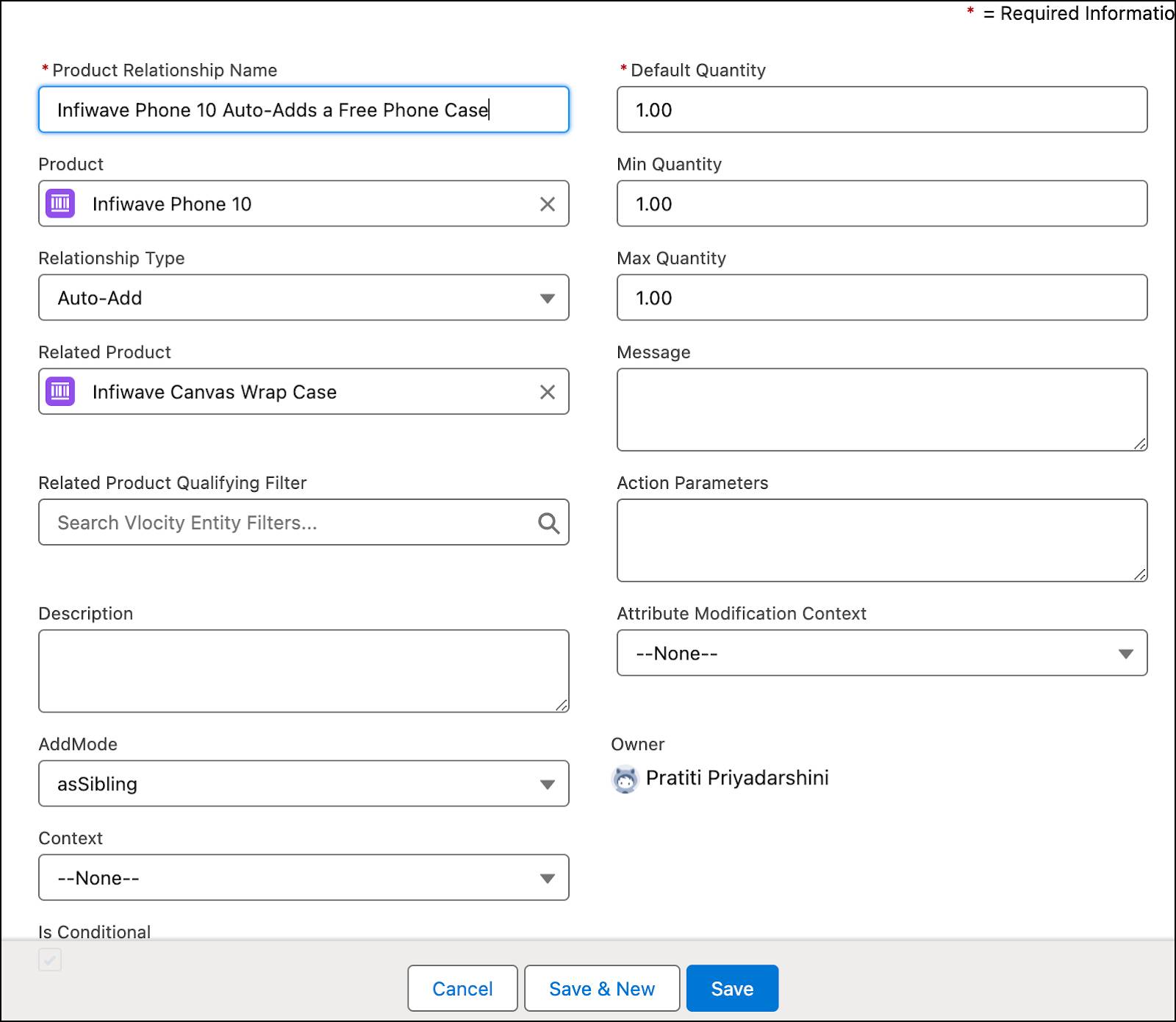The height and width of the screenshot is (1022, 1176).
Task: Click the Owner label
Action: pos(637,744)
